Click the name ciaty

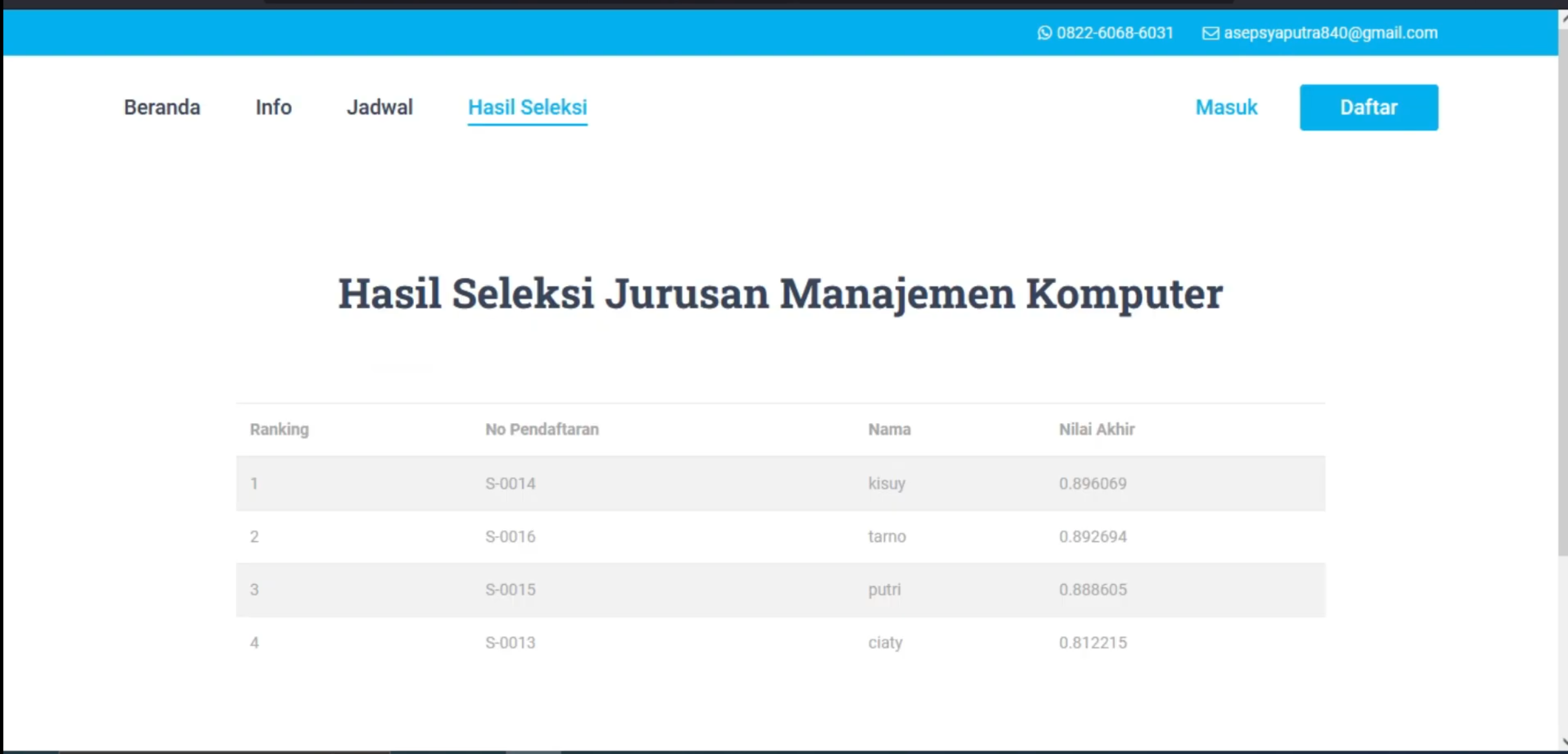coord(885,643)
